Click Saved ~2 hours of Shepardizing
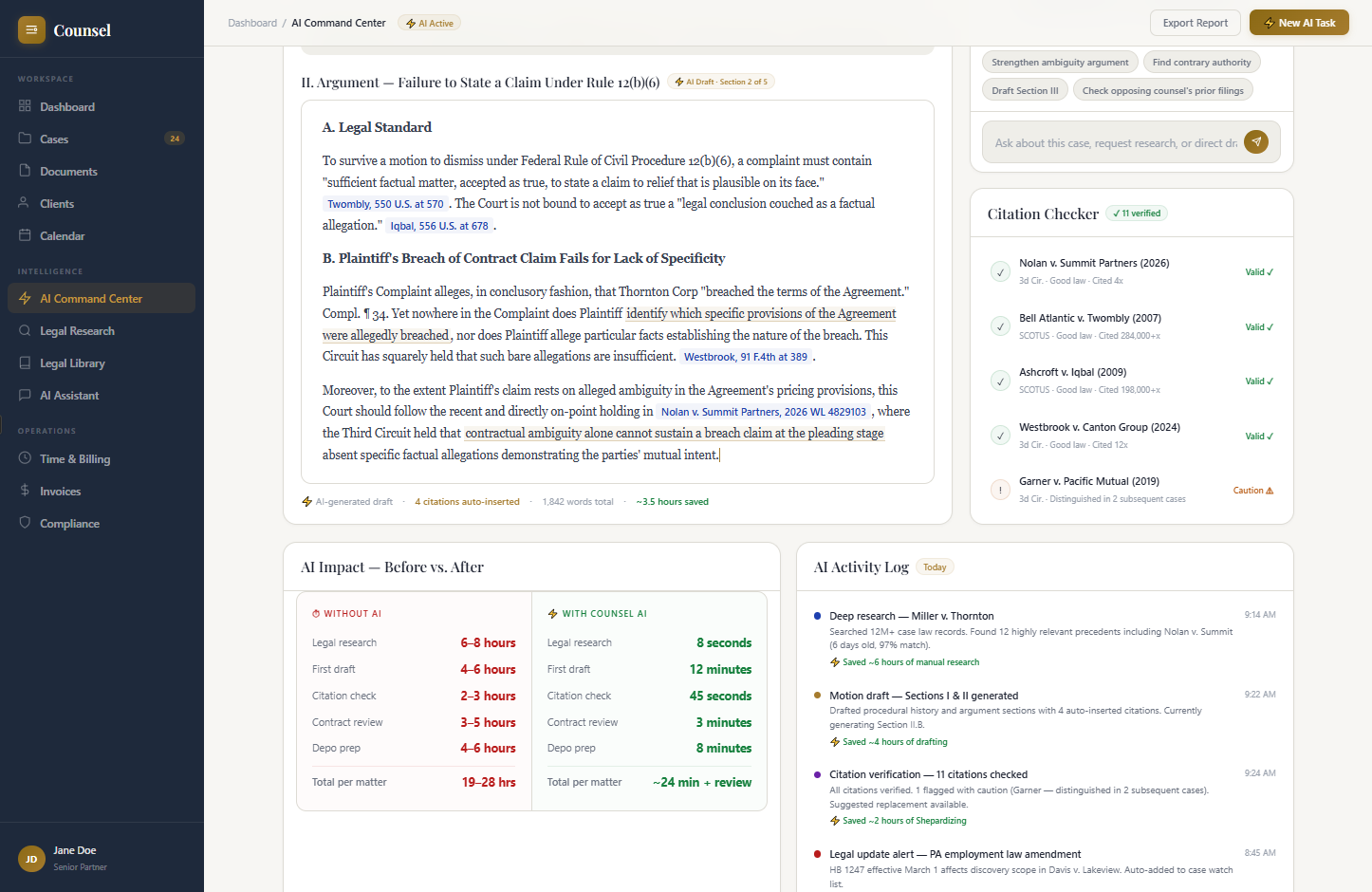Image resolution: width=1372 pixels, height=892 pixels. (899, 821)
